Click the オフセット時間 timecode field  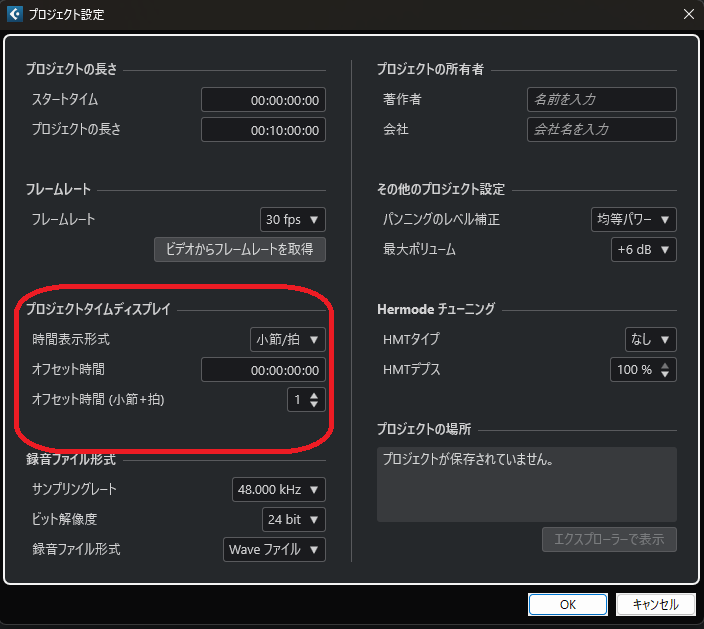coord(263,369)
